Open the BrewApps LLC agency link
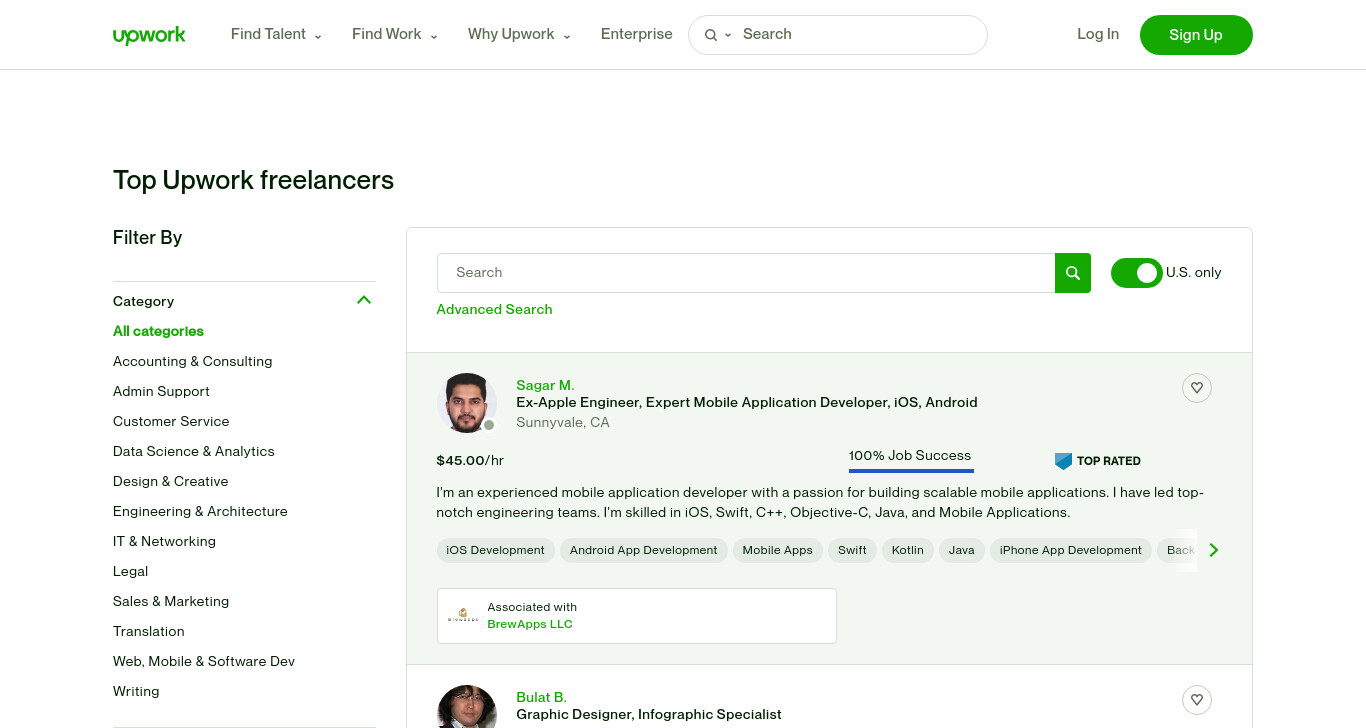 [x=530, y=624]
